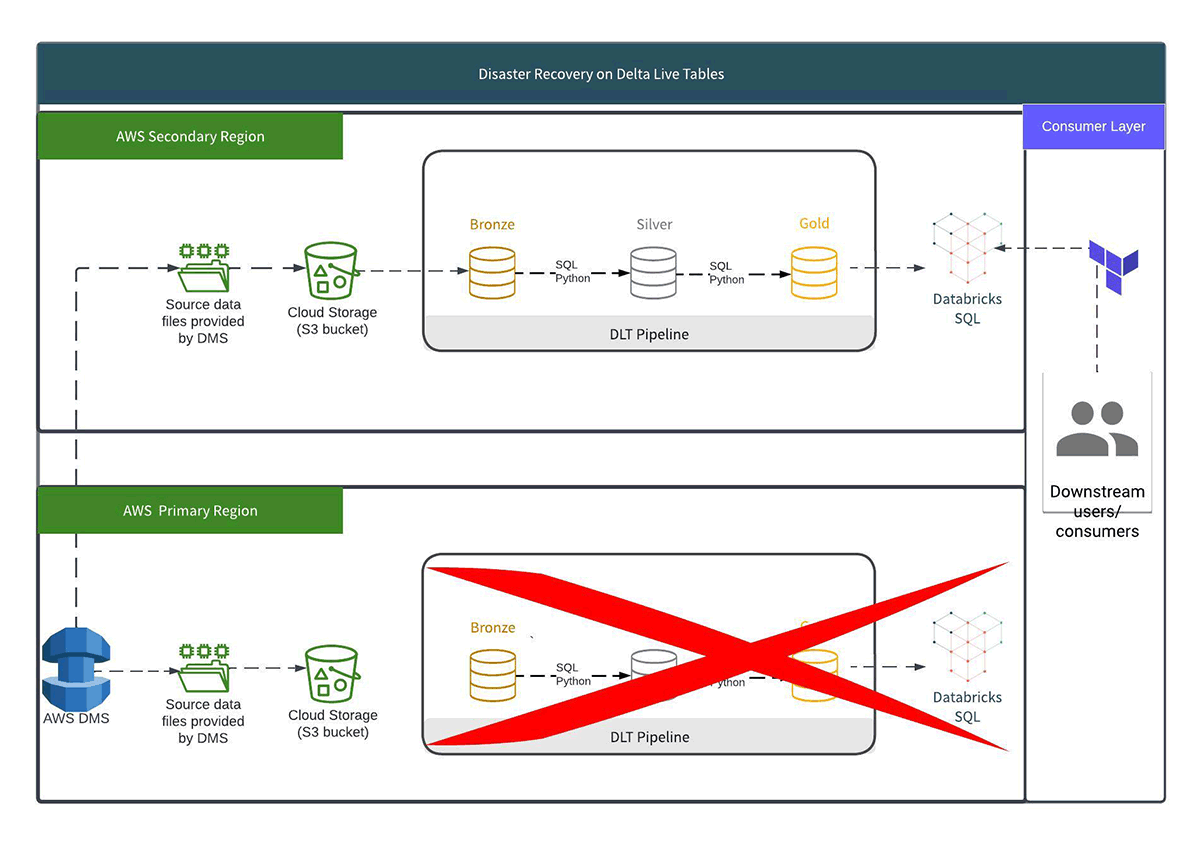Click secondary region Silver database icon
Screen dimensions: 1200x848
(x=653, y=272)
